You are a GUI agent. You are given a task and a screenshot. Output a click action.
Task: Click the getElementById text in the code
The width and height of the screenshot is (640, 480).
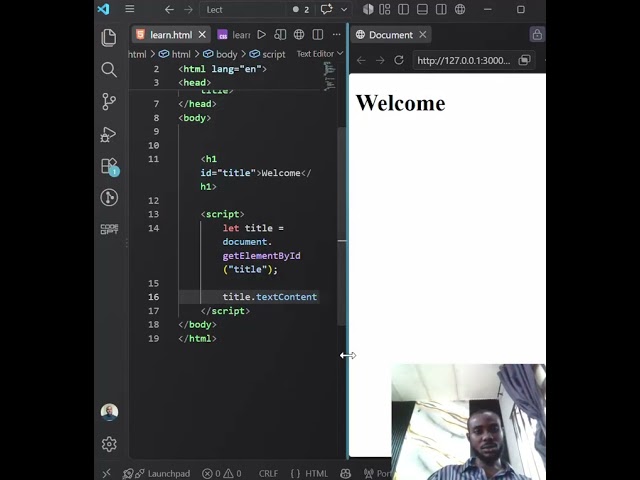click(x=261, y=256)
